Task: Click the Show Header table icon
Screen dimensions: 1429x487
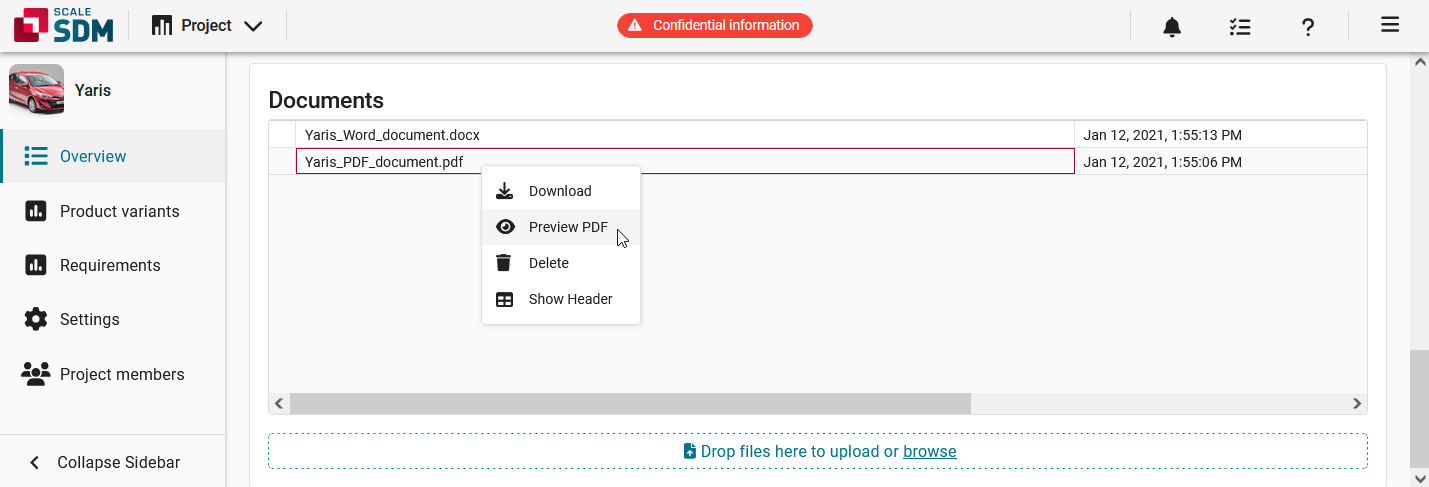Action: pos(505,299)
